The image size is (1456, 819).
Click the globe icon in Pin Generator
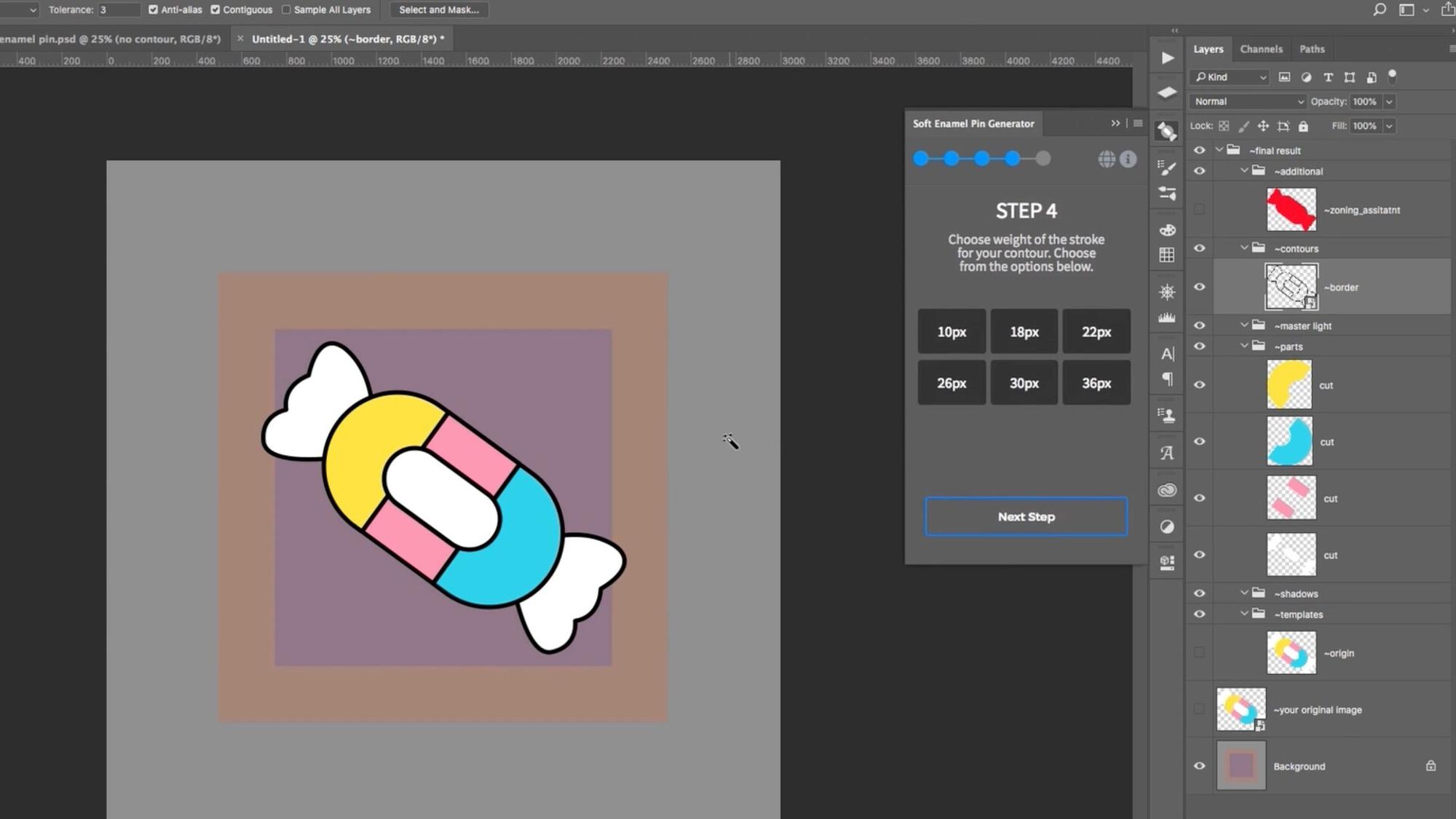[x=1106, y=159]
